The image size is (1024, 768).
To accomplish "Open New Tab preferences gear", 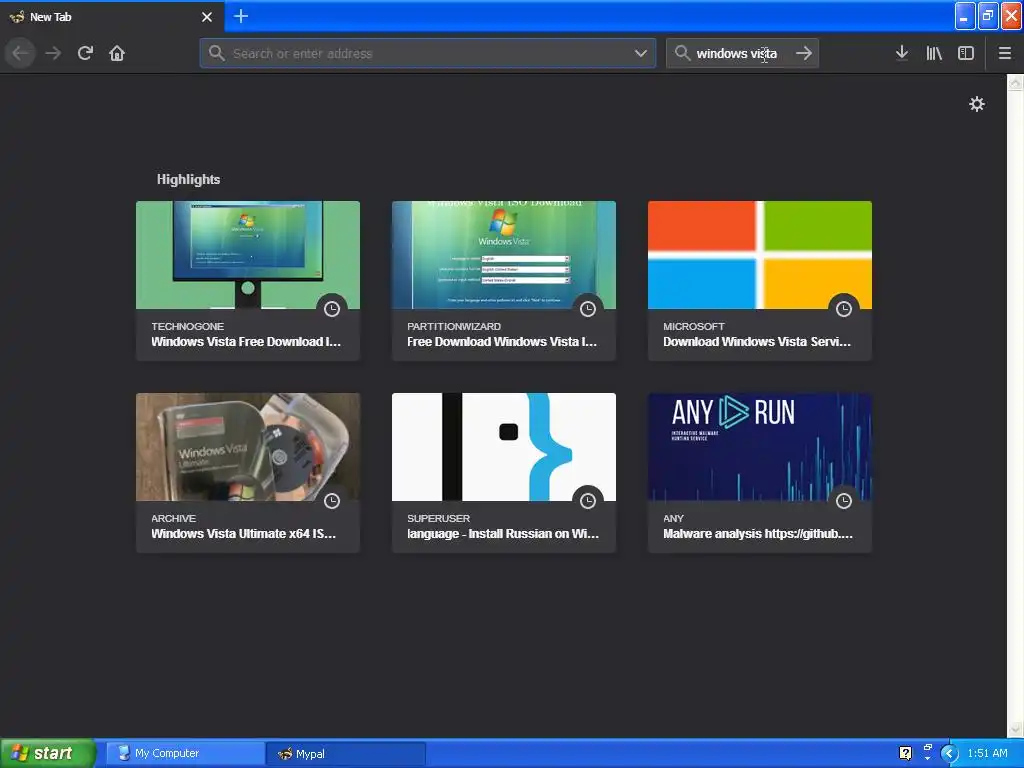I will [x=976, y=104].
